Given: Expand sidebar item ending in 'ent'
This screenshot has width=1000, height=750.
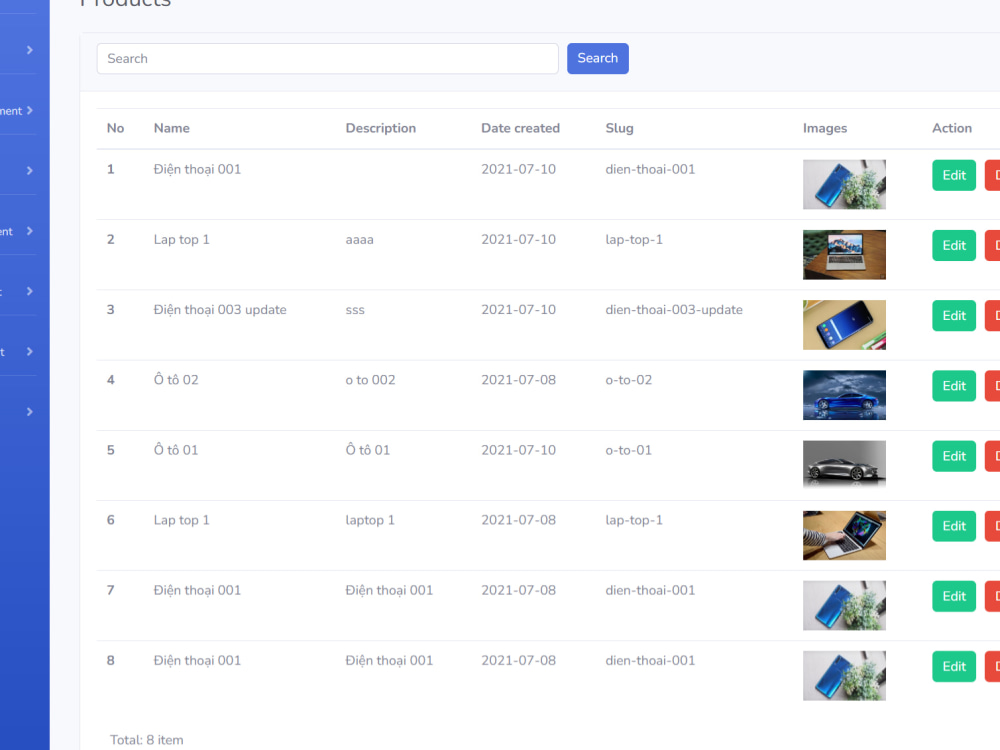Looking at the screenshot, I should click(x=29, y=231).
